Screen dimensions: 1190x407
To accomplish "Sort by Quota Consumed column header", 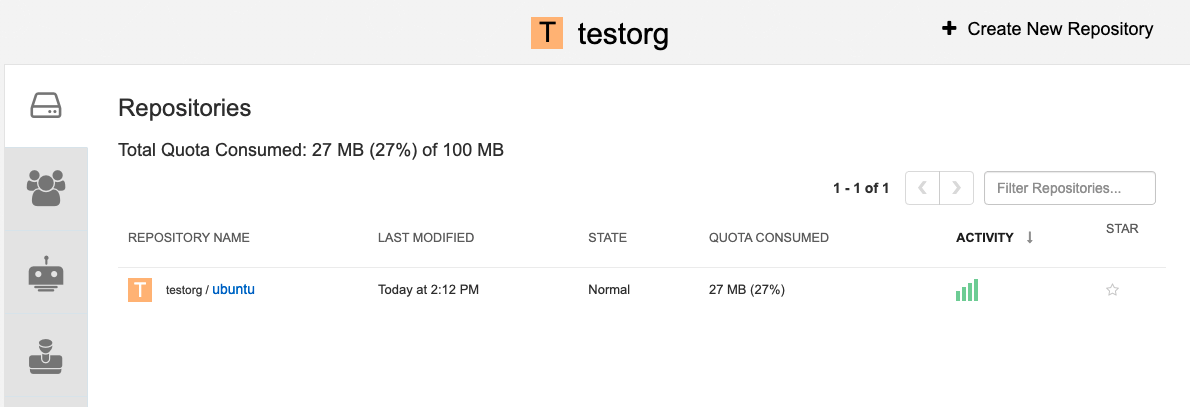I will (768, 238).
